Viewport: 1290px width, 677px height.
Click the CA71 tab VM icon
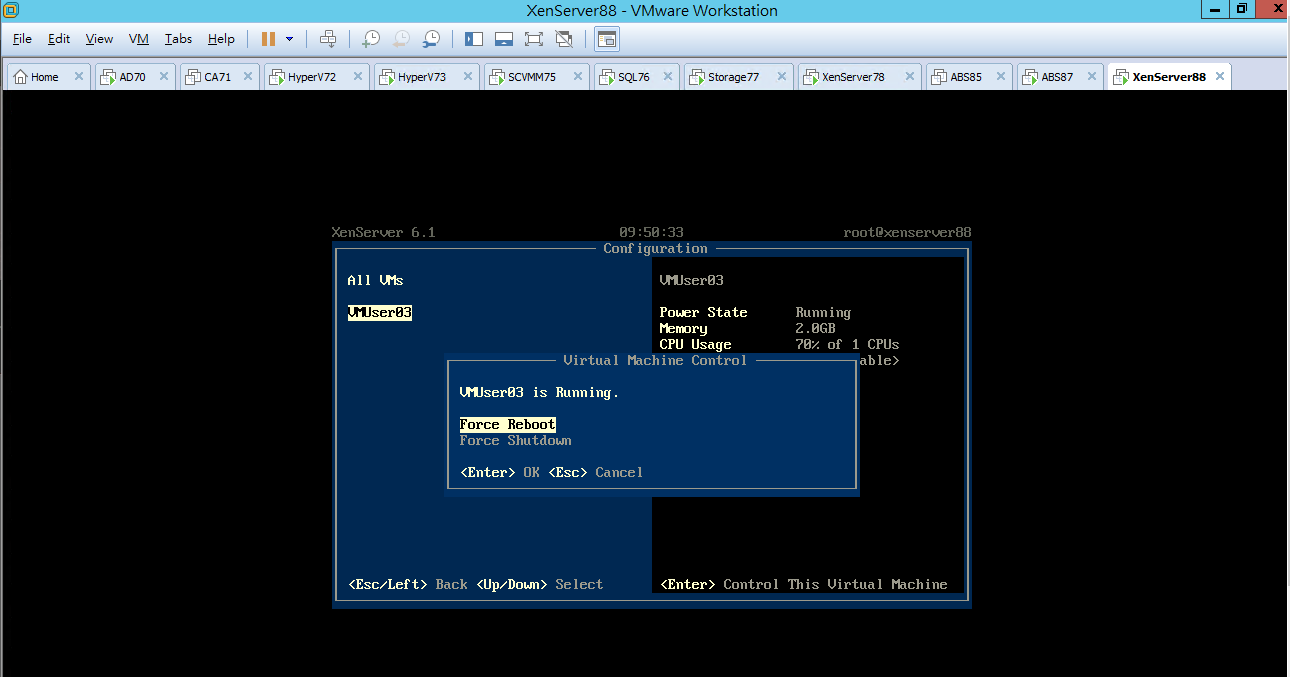193,77
